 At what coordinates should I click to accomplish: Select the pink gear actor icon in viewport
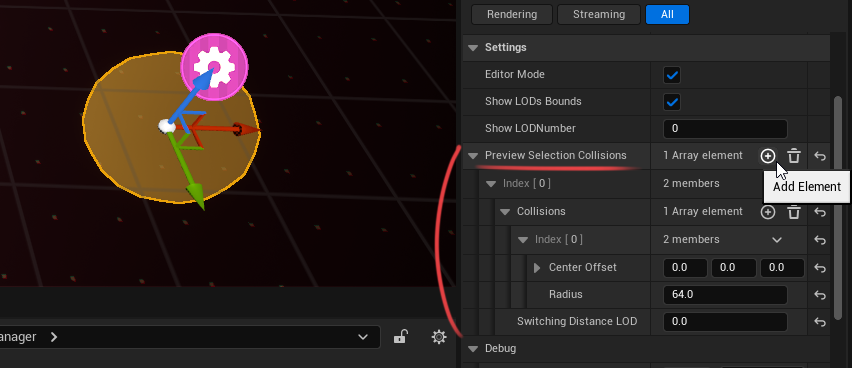tap(215, 67)
